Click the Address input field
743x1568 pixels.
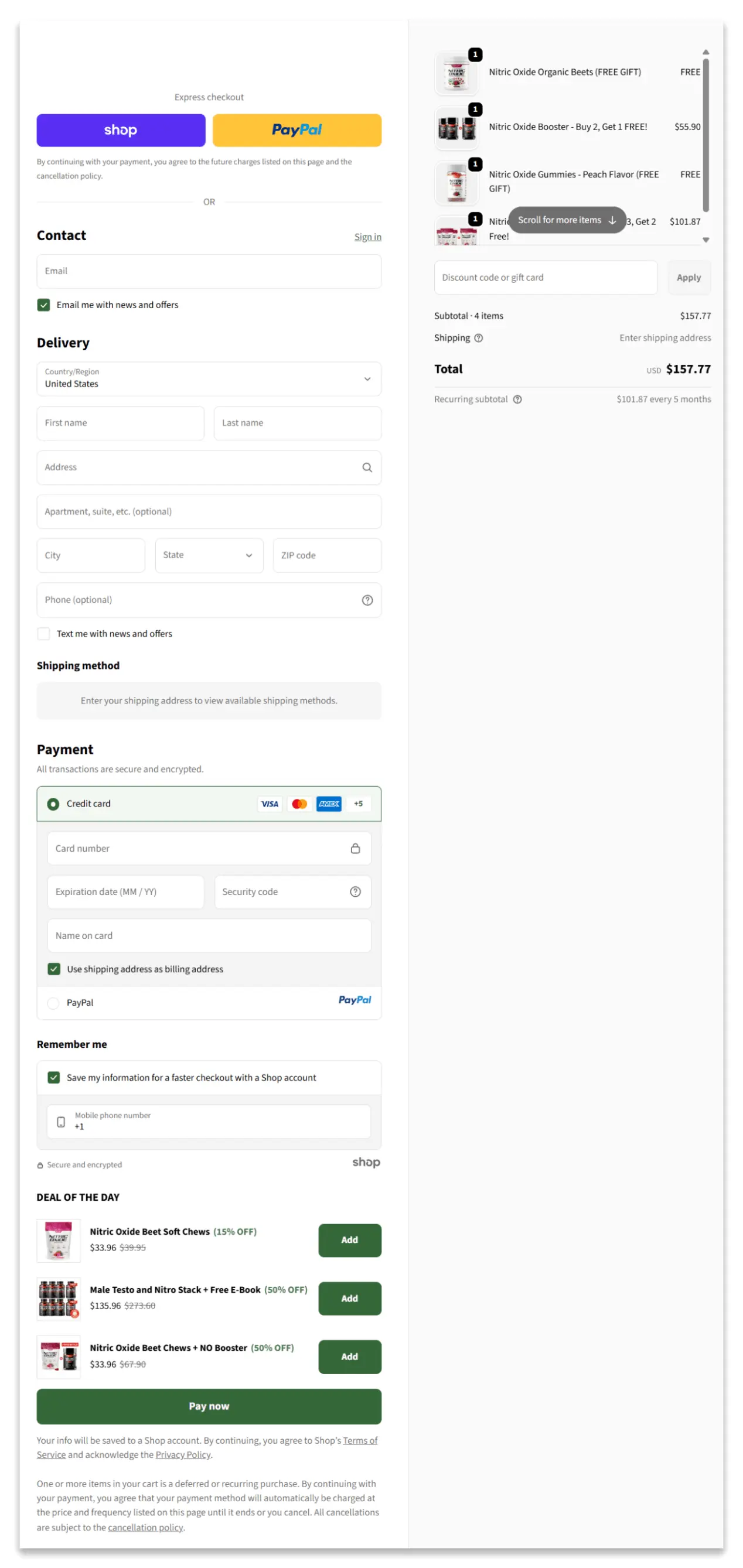pos(209,467)
